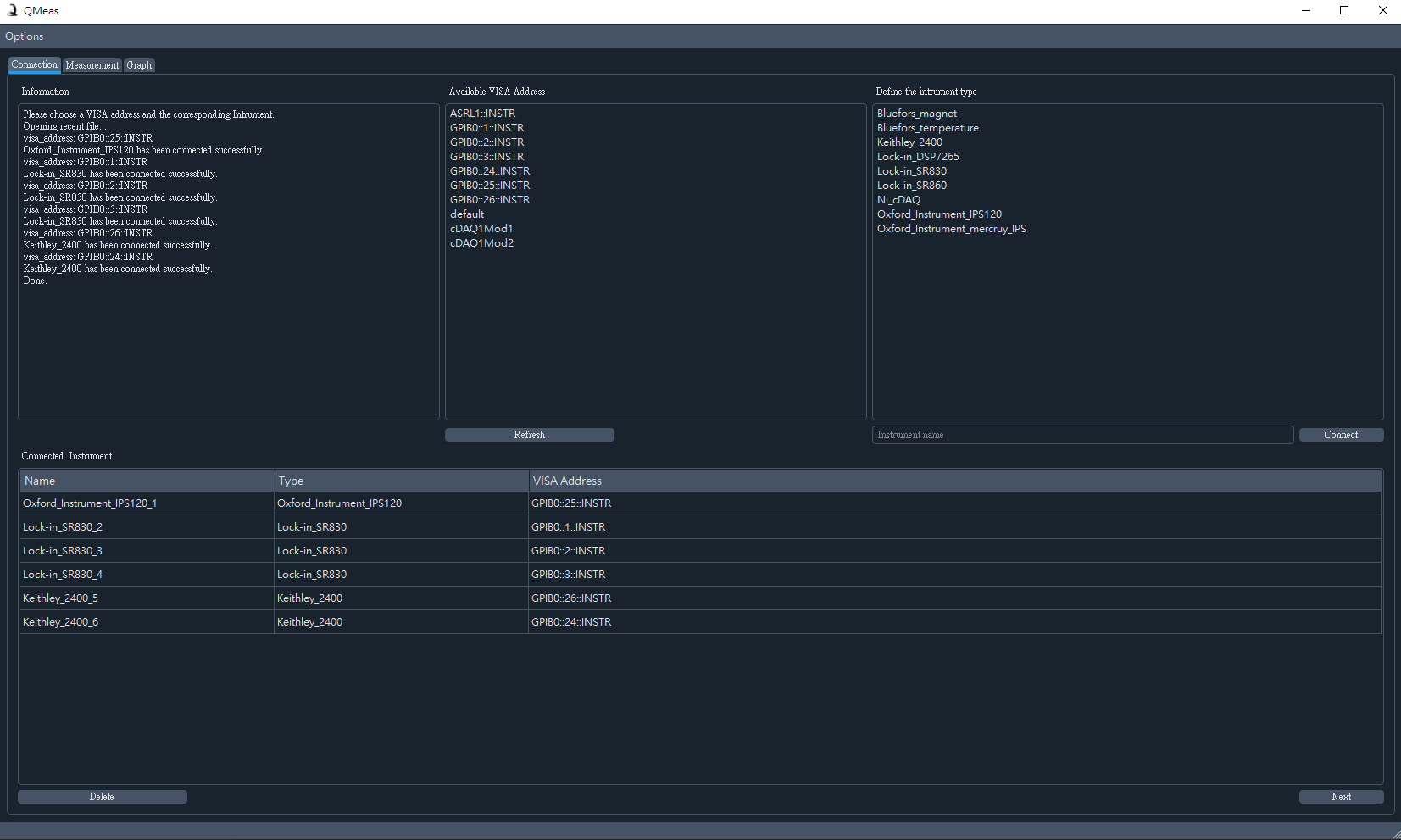Choose Bluefors_magnet instrument type
This screenshot has width=1401, height=840.
tap(1127, 114)
